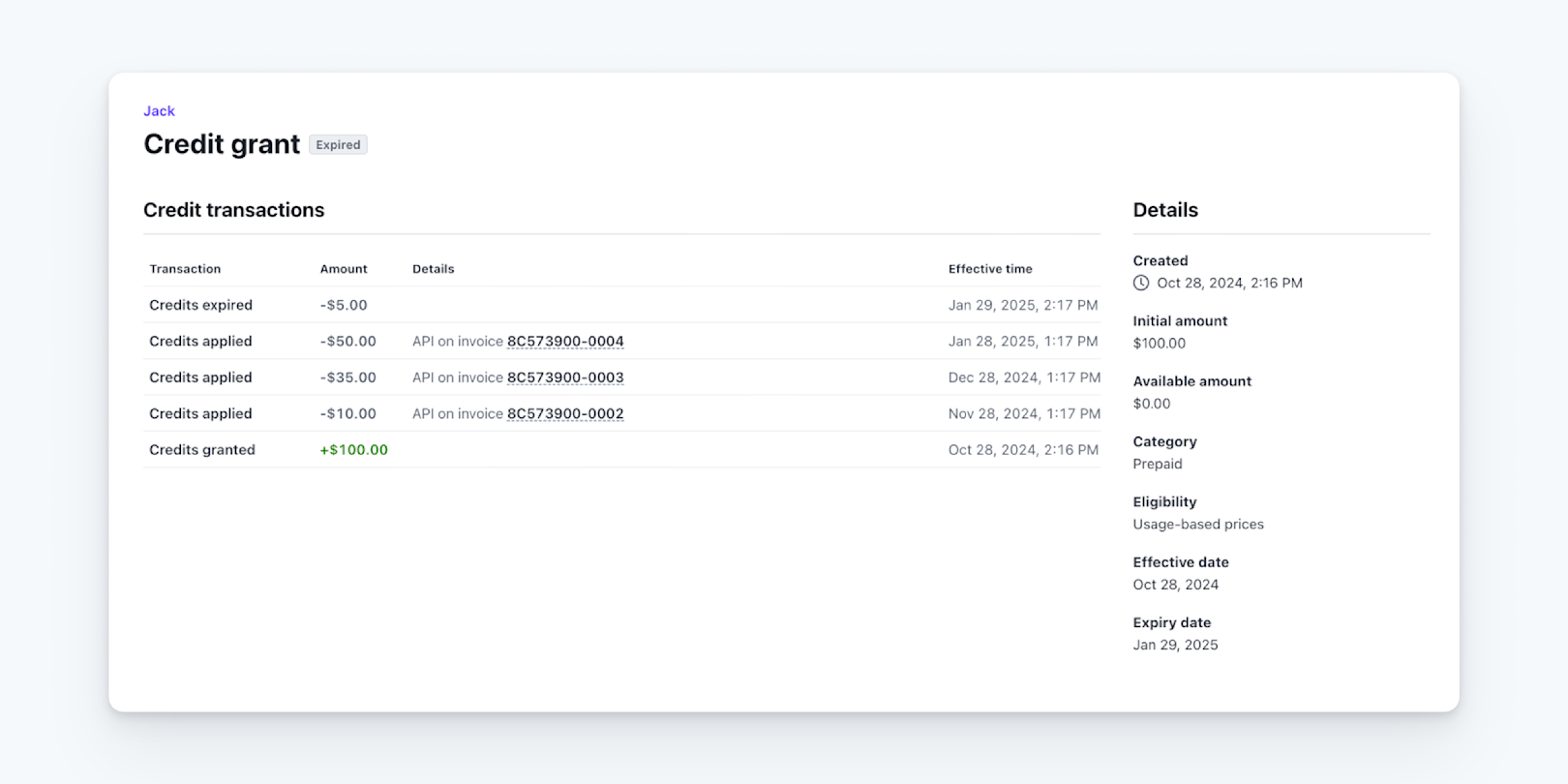Click the Effective time column header
The width and height of the screenshot is (1568, 784).
coord(990,269)
